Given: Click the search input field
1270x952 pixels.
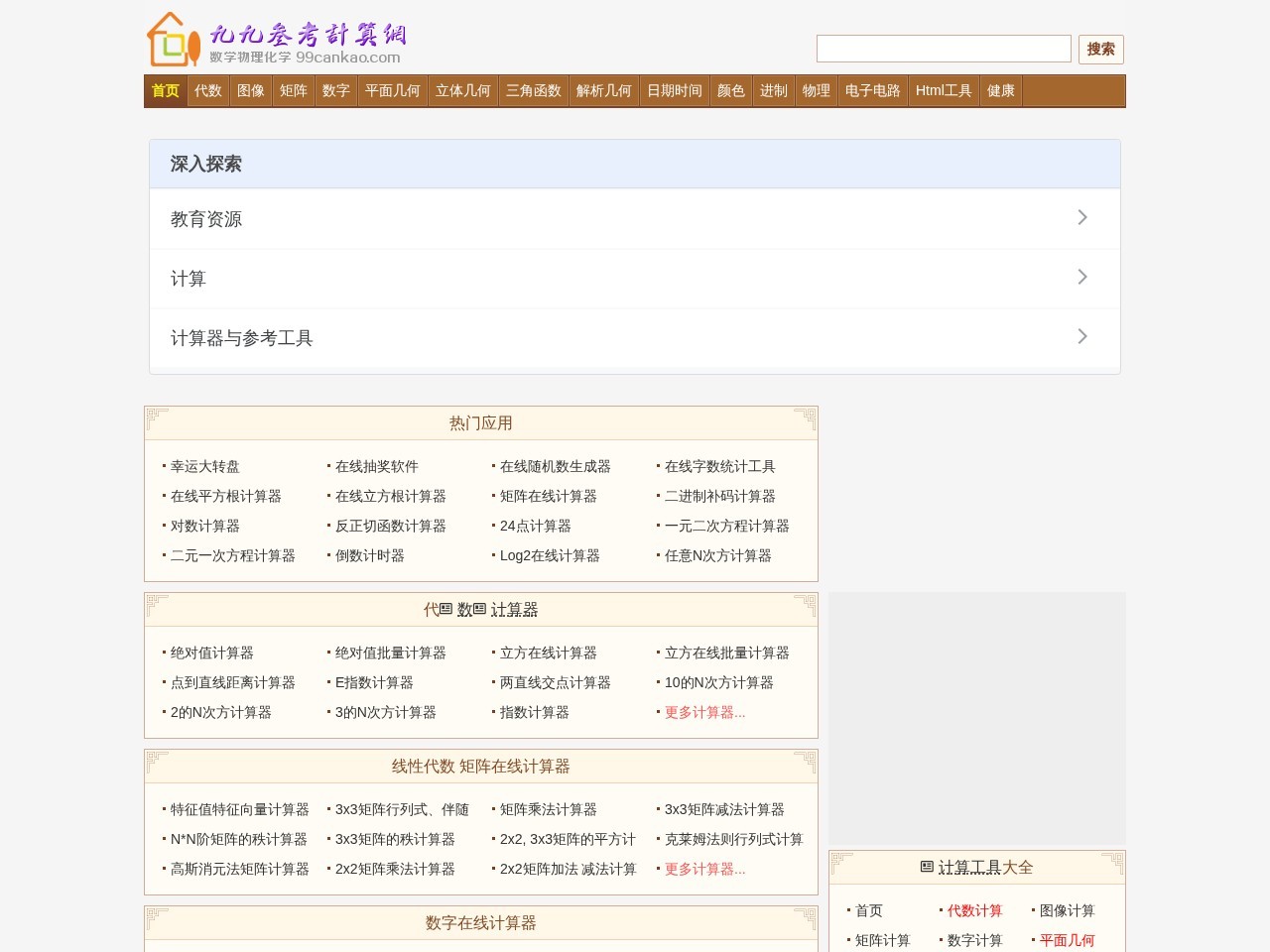Looking at the screenshot, I should 944,49.
